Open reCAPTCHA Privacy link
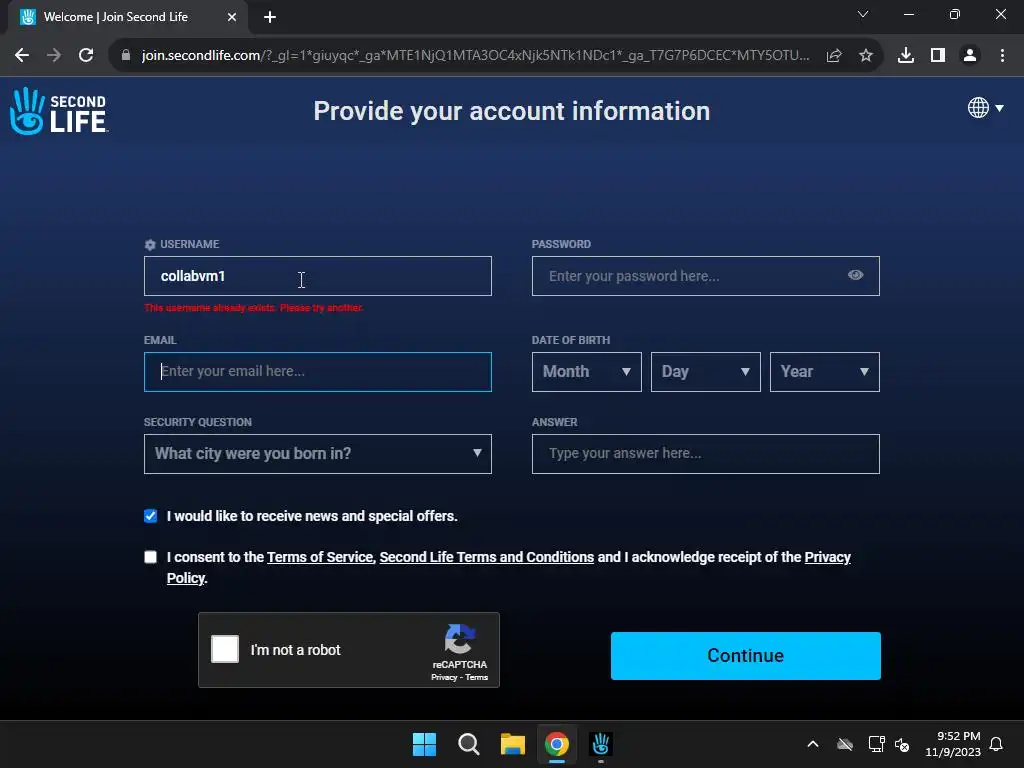 tap(444, 677)
